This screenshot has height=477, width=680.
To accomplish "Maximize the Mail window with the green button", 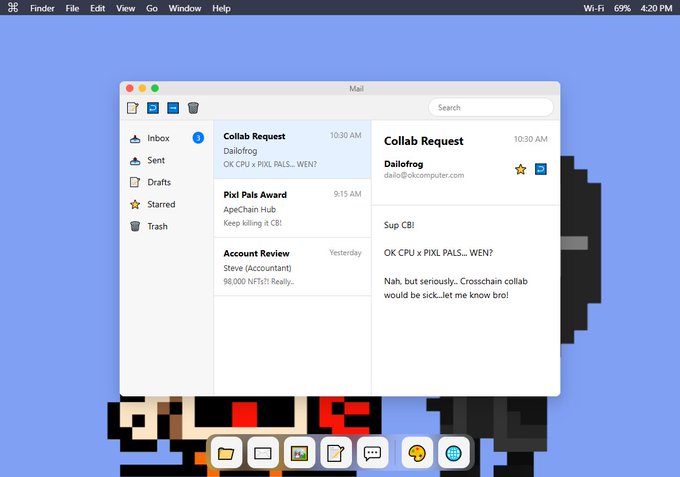I will pos(155,88).
